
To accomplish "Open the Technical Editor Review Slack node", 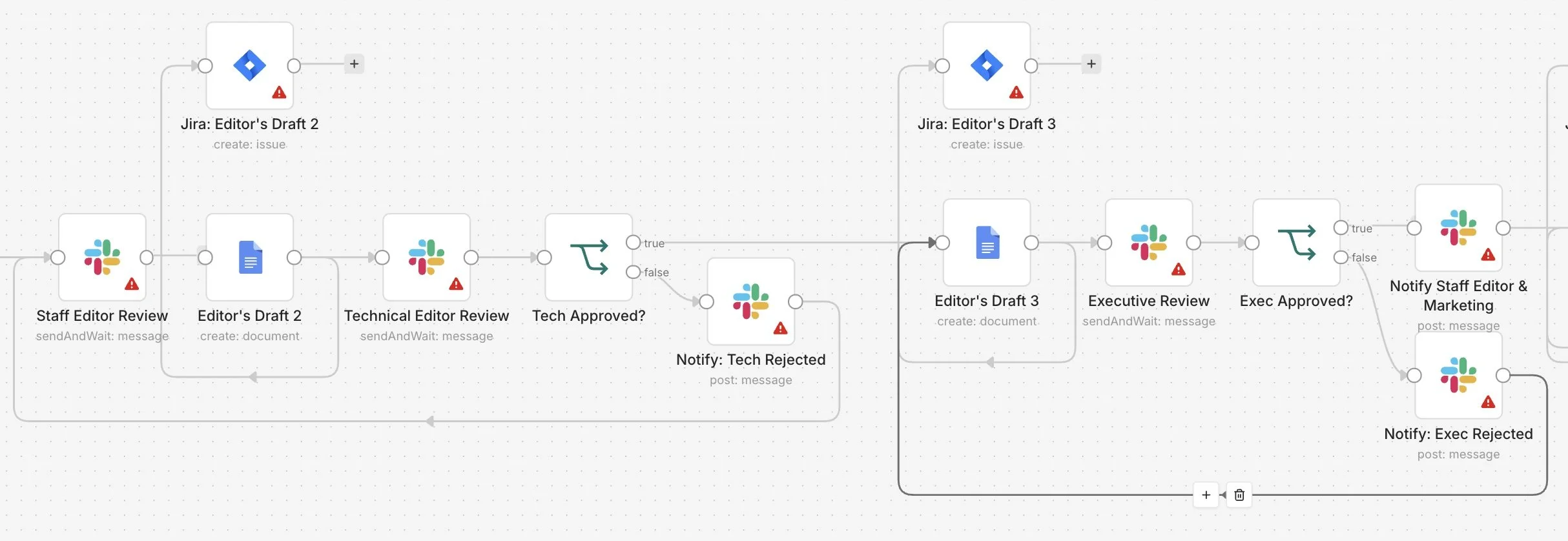I will [x=427, y=257].
